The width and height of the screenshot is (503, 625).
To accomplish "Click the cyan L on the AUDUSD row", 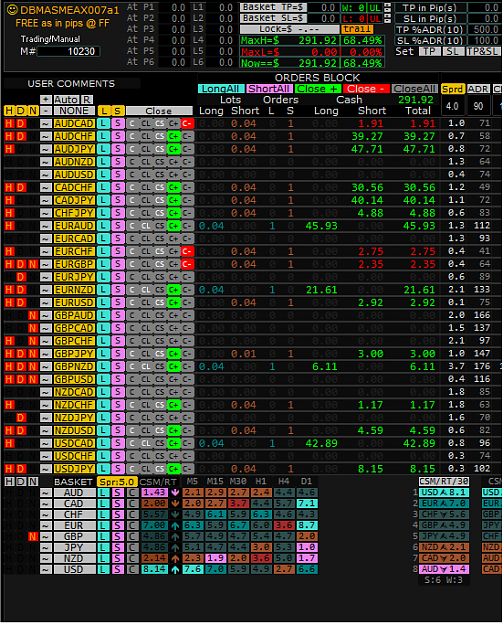I will point(103,175).
